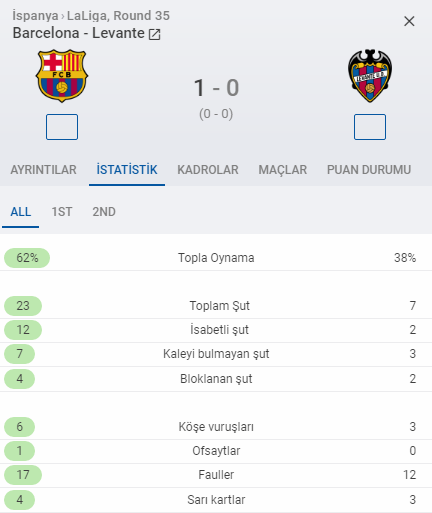Show 1ST half statistics
Screen dimensions: 432x513
point(62,212)
